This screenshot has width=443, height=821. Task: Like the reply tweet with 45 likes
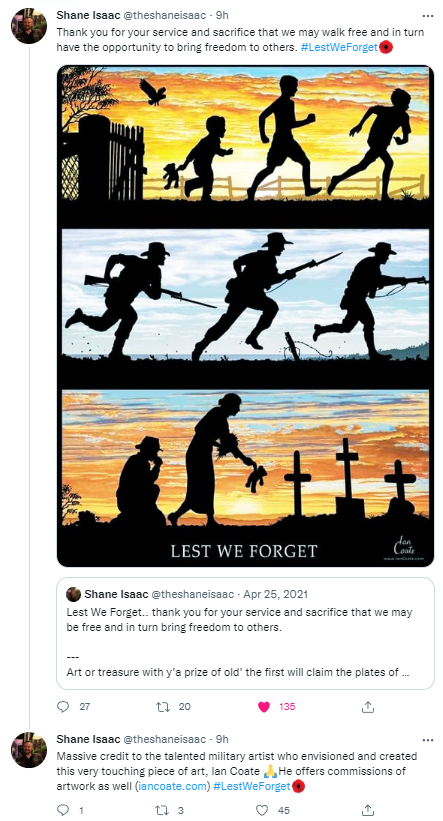click(x=264, y=811)
